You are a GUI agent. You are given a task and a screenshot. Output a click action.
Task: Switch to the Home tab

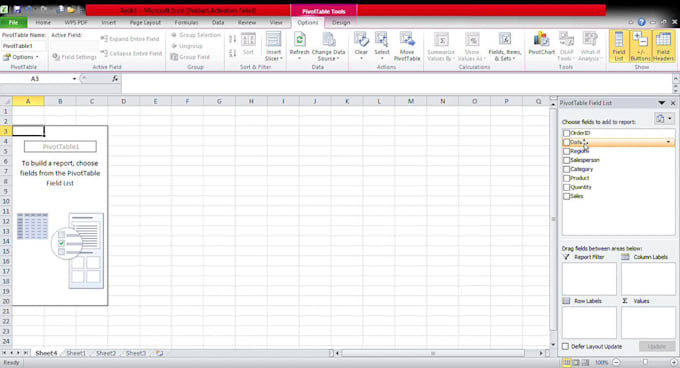pos(43,22)
